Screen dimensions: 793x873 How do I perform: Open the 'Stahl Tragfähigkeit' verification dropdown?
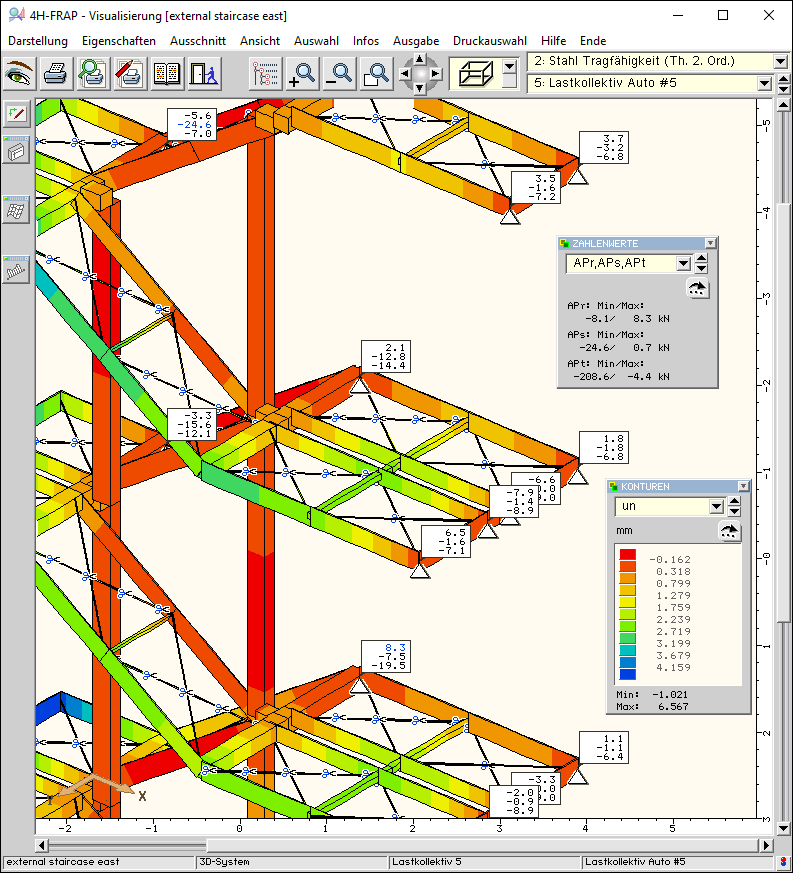coord(781,61)
